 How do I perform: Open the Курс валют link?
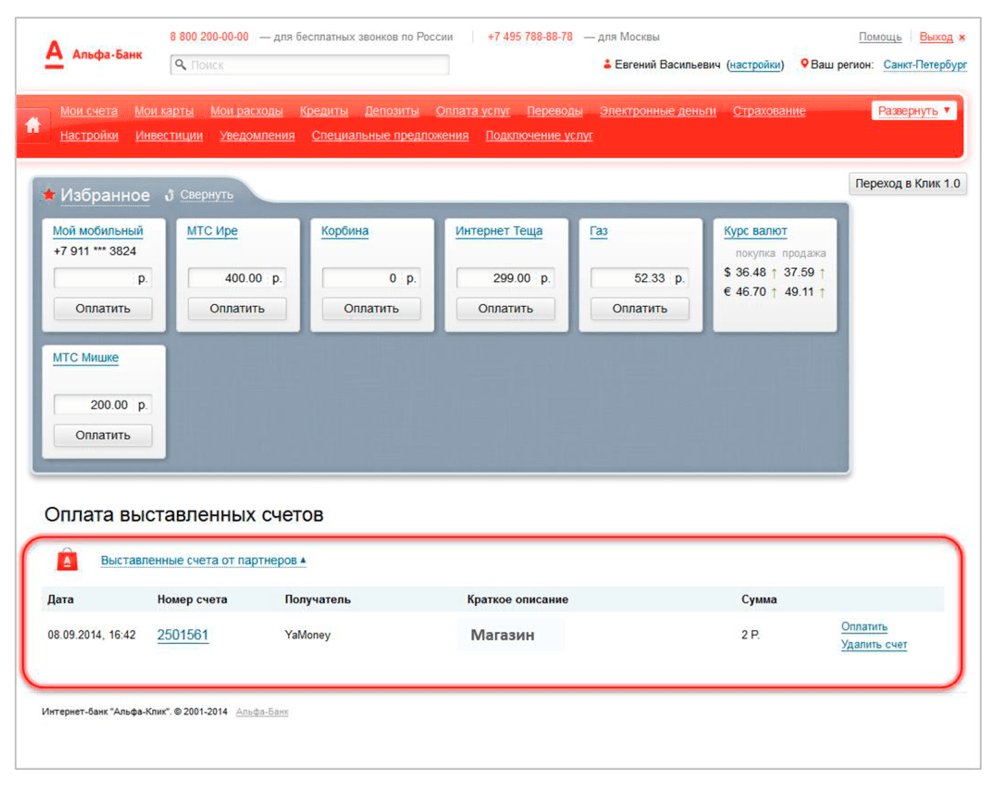755,231
